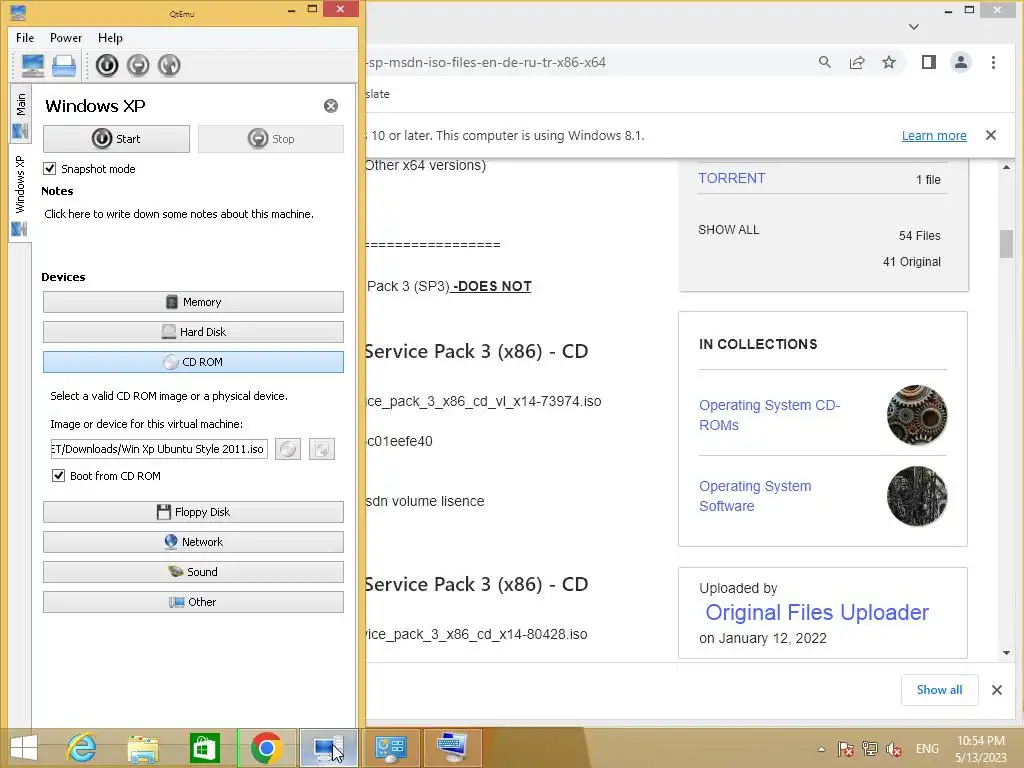Close the Chrome downloads bar

tap(997, 690)
